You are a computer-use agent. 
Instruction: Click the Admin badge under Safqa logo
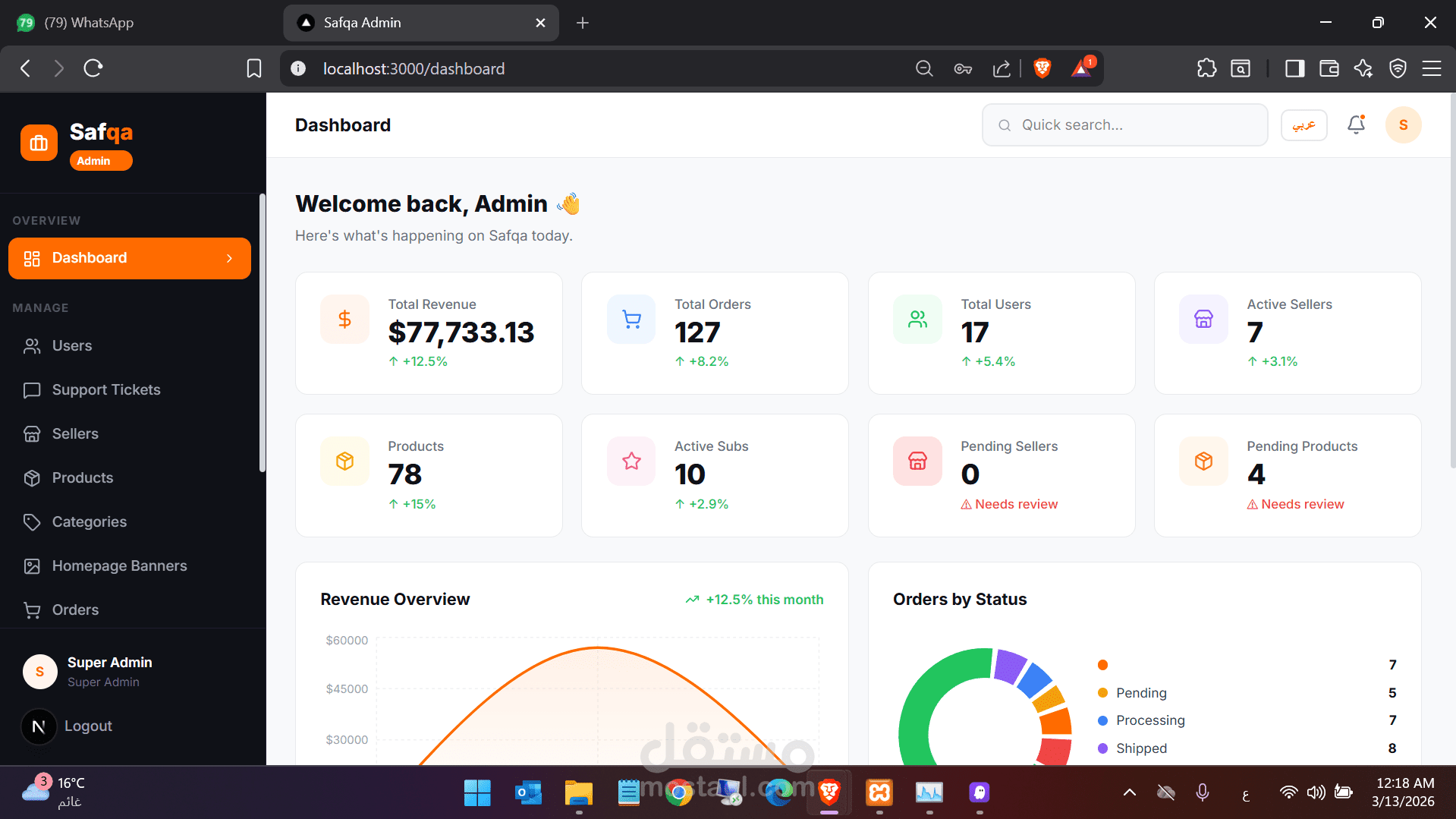(x=101, y=161)
